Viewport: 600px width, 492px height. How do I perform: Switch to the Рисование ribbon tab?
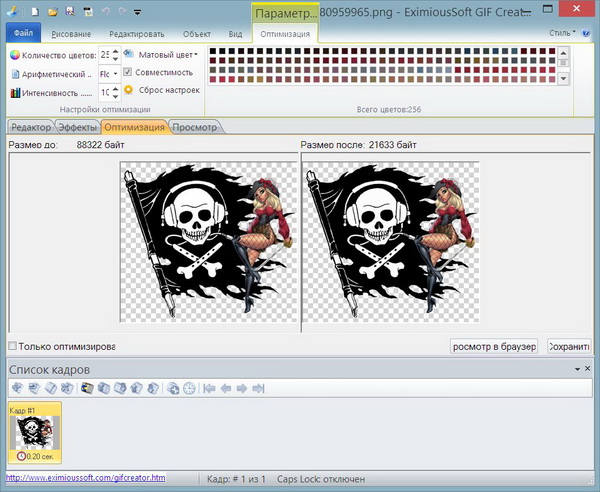click(71, 34)
